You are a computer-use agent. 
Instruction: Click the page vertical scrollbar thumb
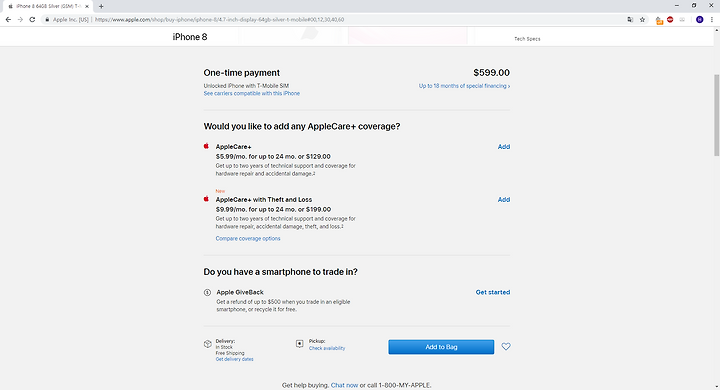716,115
